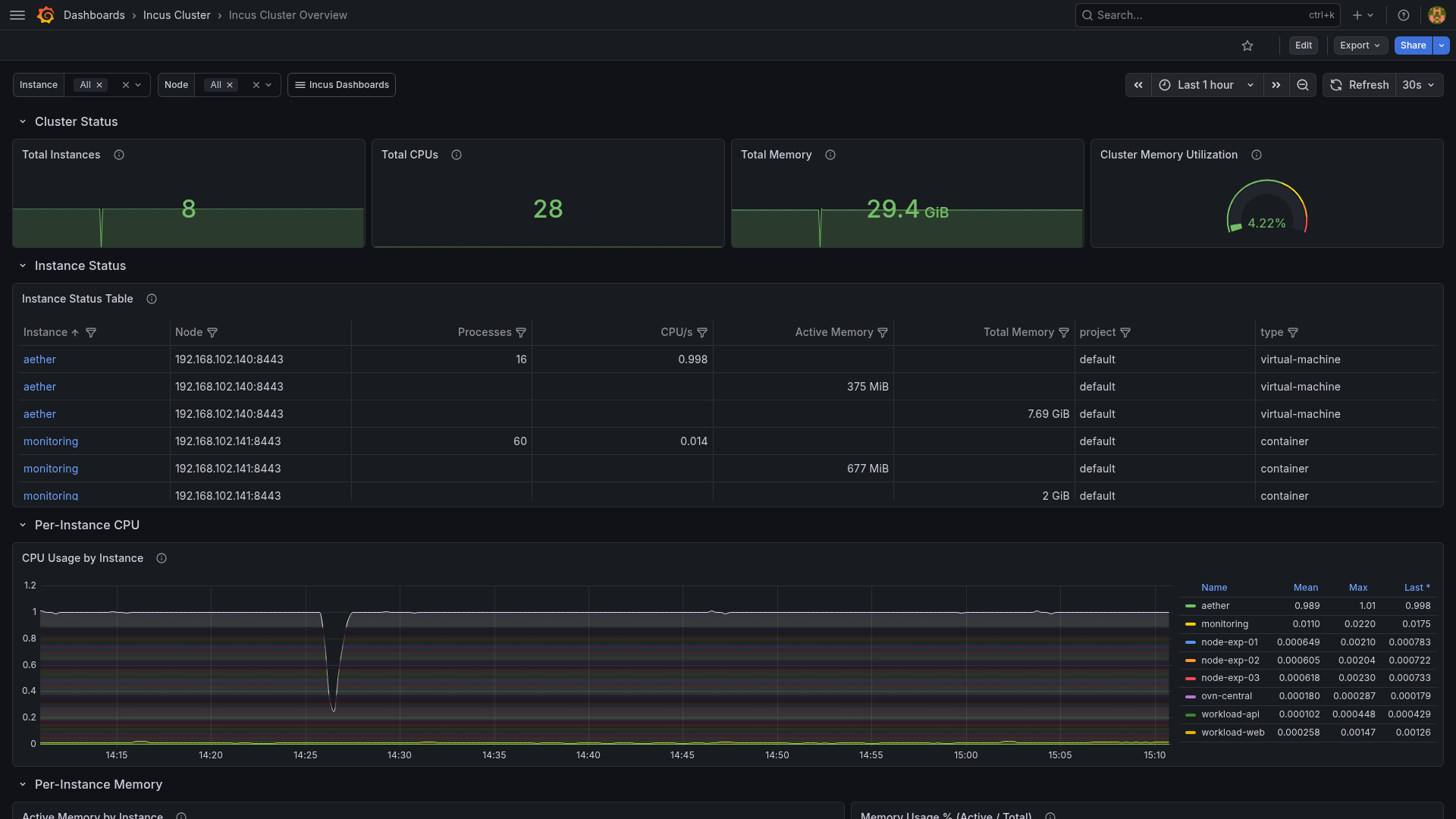The width and height of the screenshot is (1456, 819).
Task: Filter the type column
Action: [1293, 333]
